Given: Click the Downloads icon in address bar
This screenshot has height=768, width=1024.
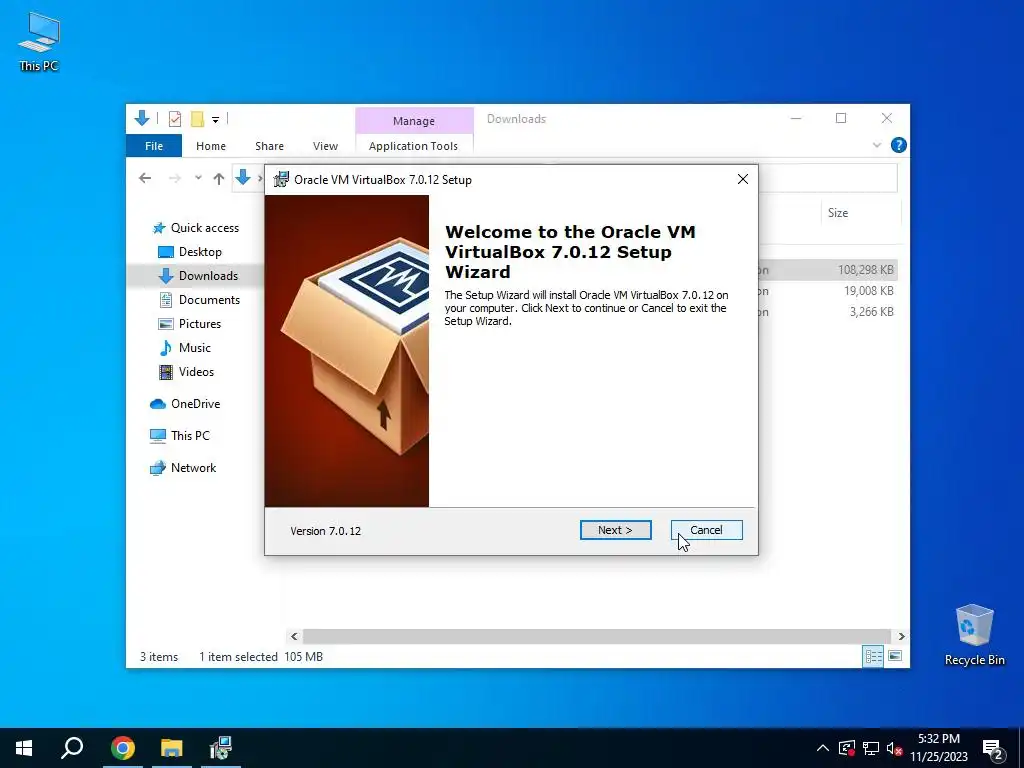Looking at the screenshot, I should (x=243, y=178).
